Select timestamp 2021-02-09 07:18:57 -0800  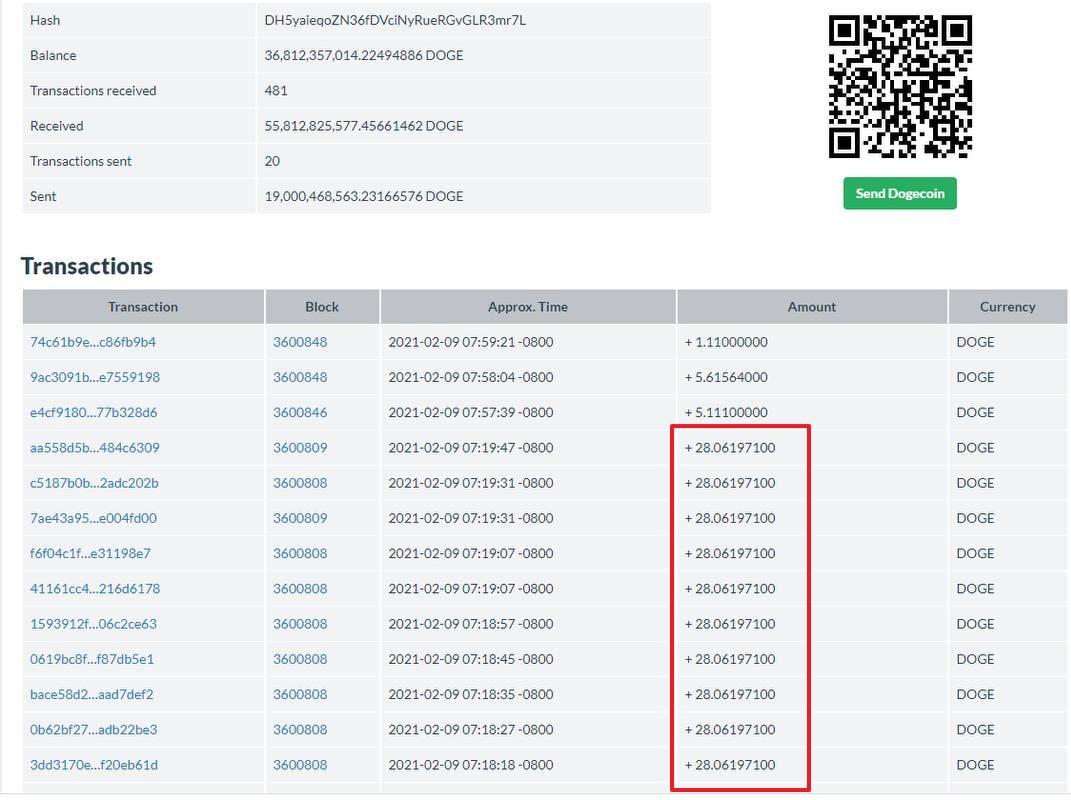pos(471,624)
